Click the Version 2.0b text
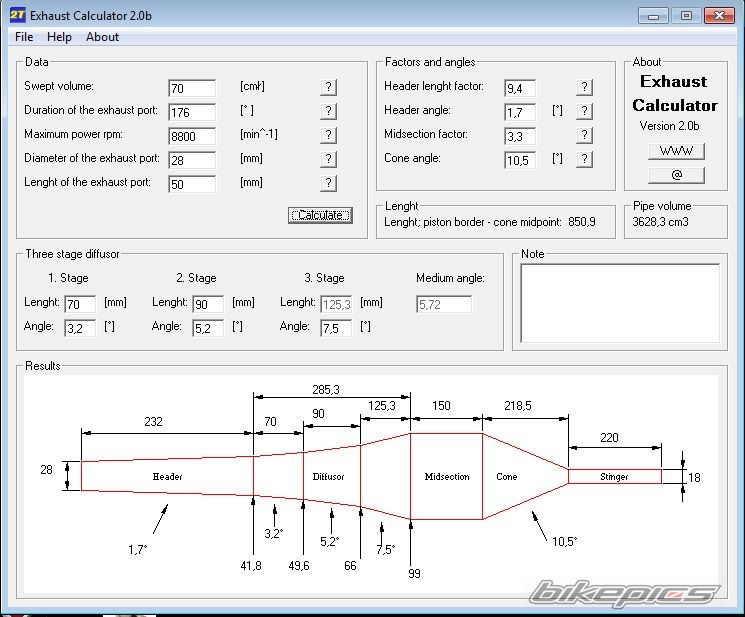The width and height of the screenshot is (745, 617). coord(669,126)
